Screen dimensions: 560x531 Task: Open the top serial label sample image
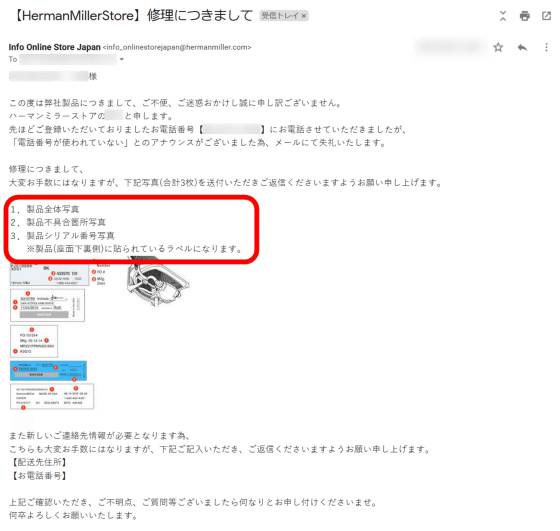tap(49, 275)
